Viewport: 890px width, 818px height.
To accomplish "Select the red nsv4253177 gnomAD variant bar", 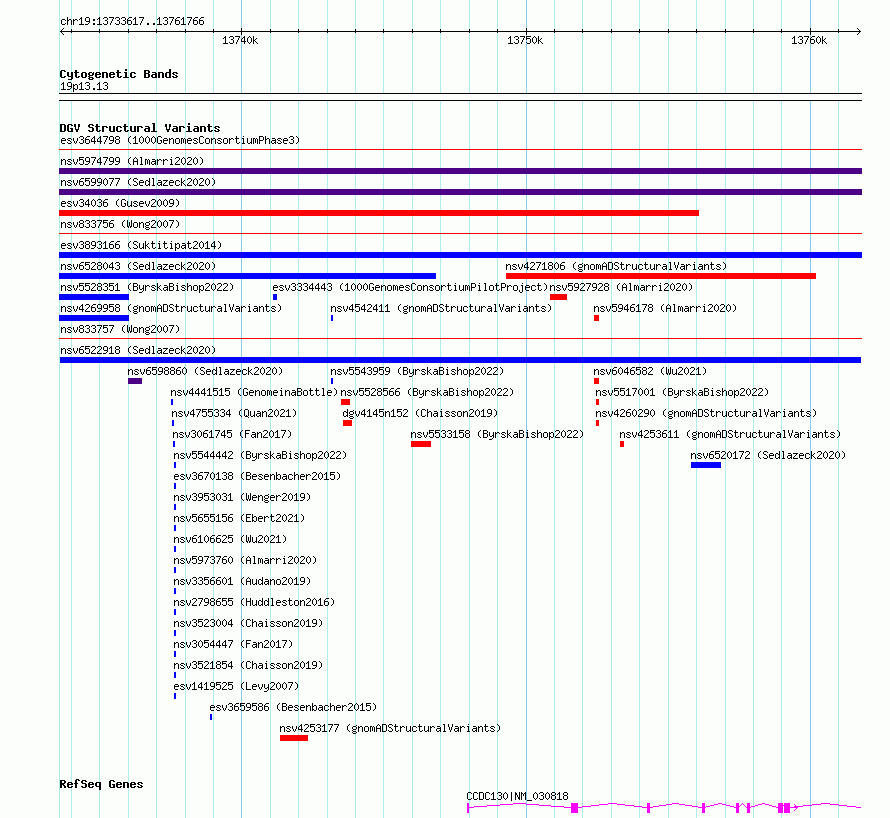I will pyautogui.click(x=294, y=738).
